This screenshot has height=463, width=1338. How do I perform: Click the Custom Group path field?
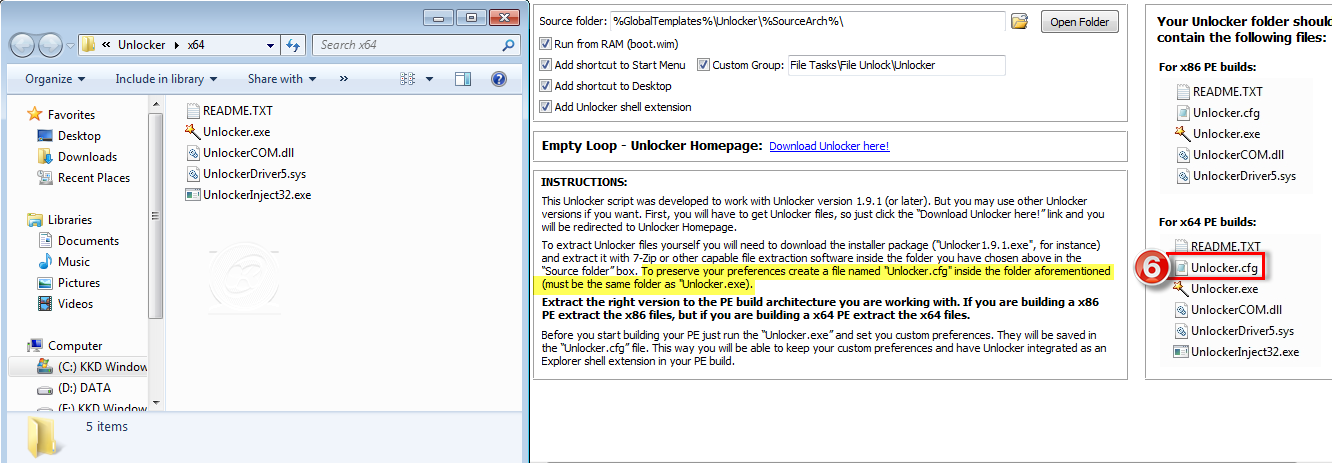[x=896, y=65]
